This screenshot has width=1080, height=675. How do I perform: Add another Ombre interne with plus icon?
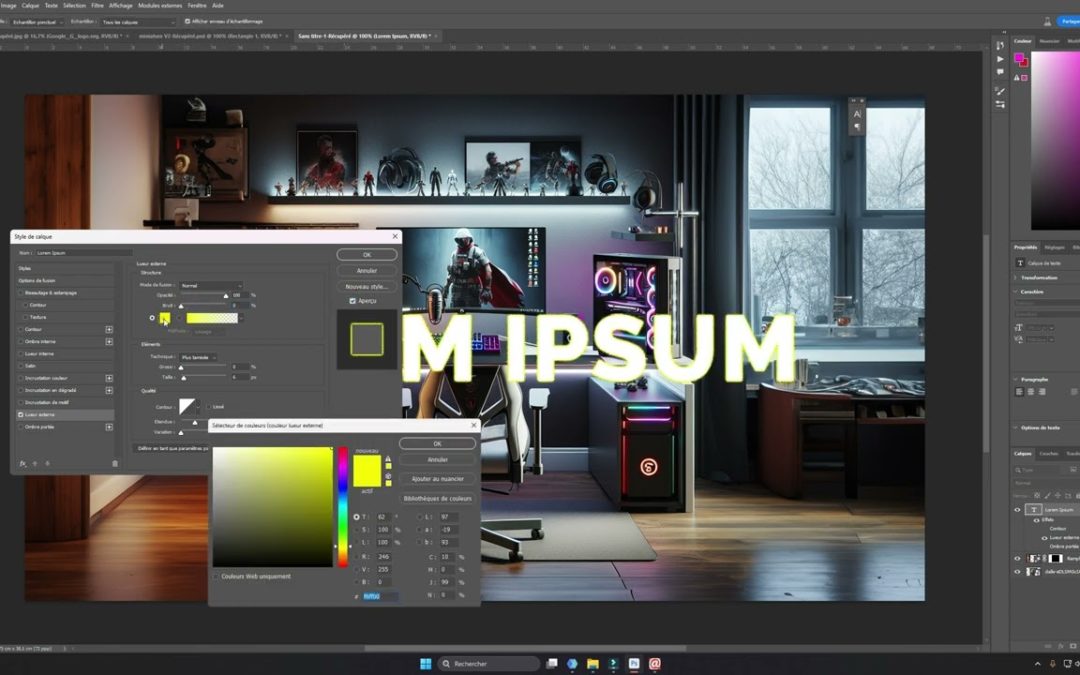point(109,342)
